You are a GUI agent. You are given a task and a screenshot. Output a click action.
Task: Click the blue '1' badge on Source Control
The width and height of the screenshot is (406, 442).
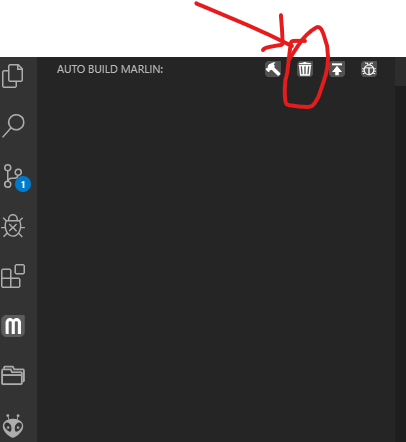[x=23, y=184]
